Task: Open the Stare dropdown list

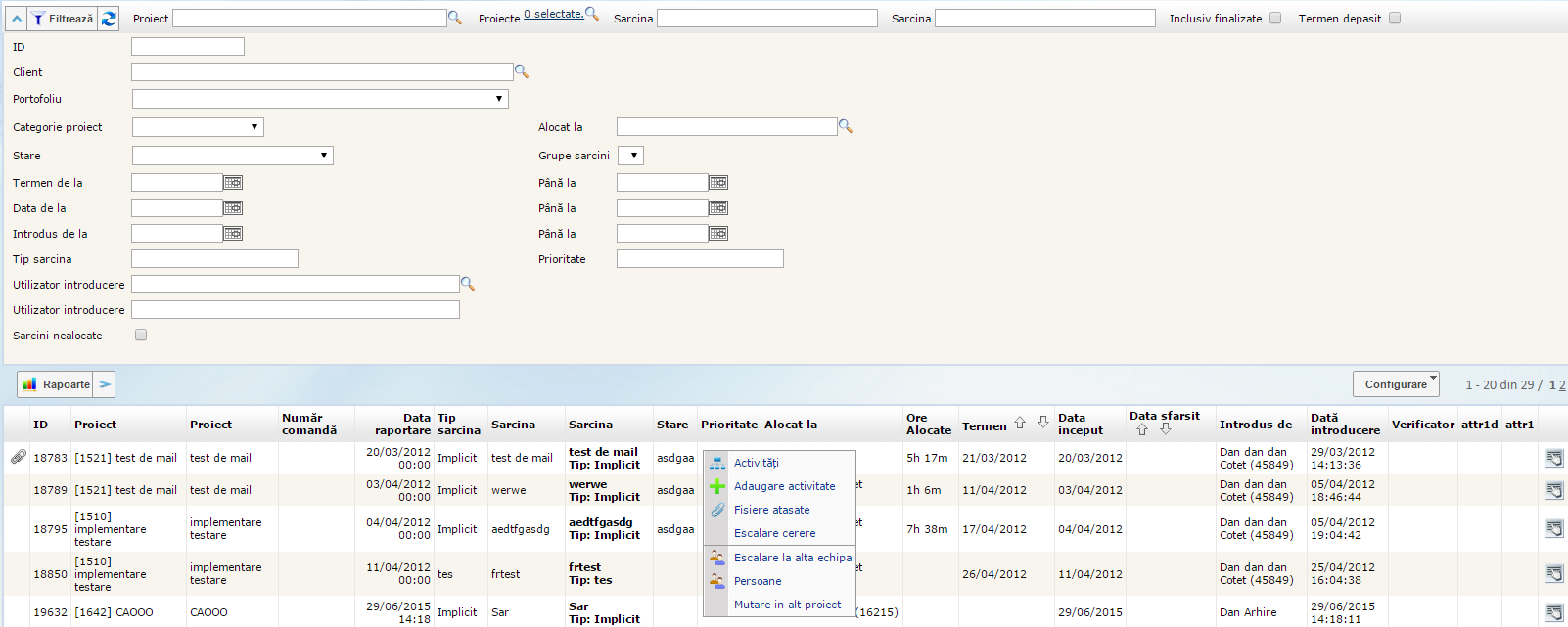Action: click(x=233, y=156)
